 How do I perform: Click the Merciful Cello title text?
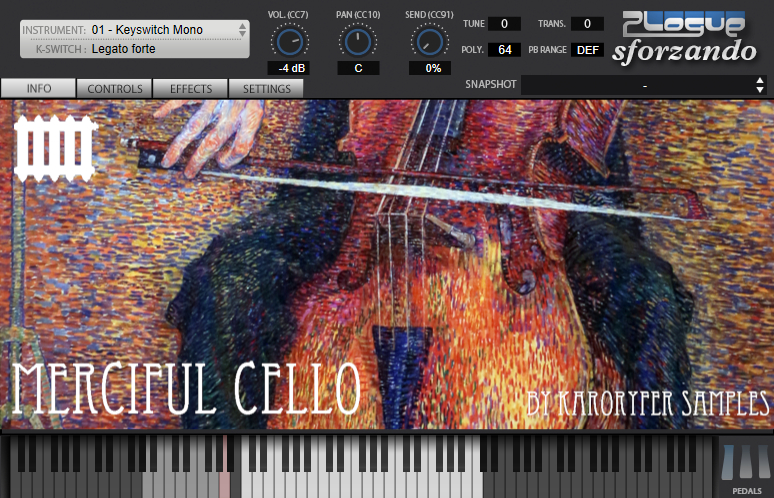(187, 389)
